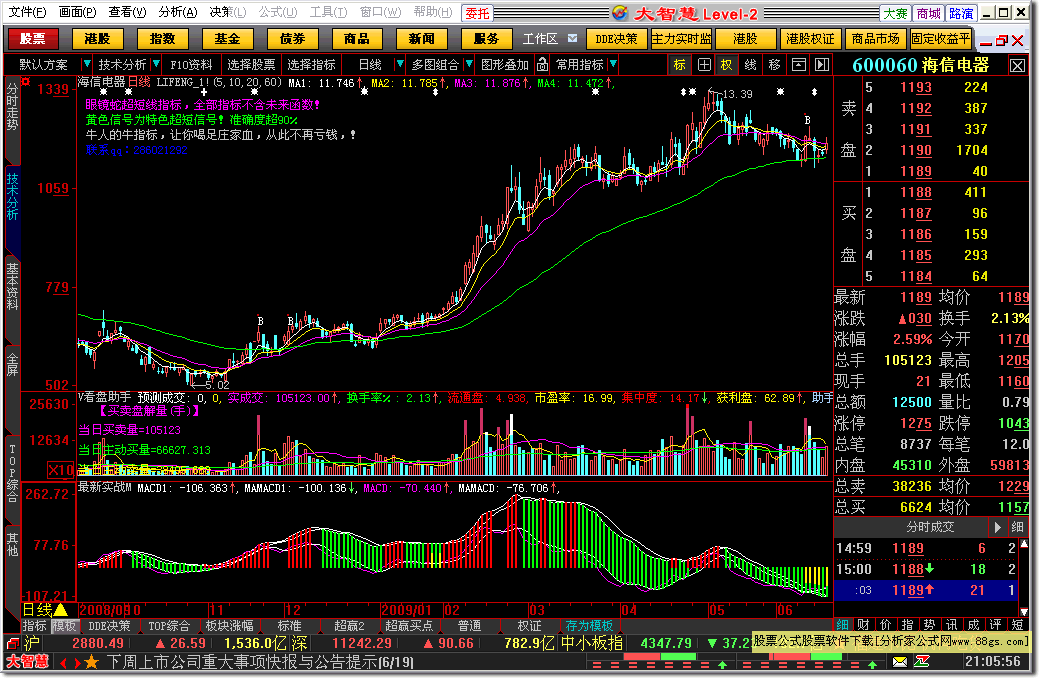Click the crosshair grid icon
This screenshot has height=680, width=1042.
pos(704,64)
